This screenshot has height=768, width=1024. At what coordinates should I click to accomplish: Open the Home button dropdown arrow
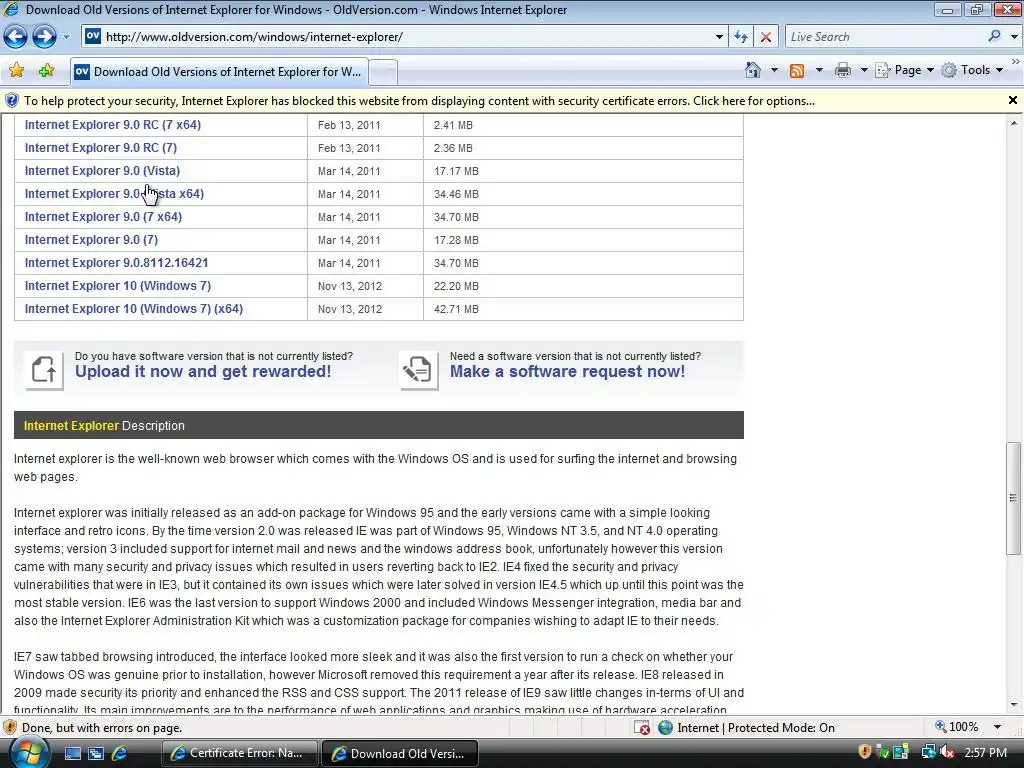pos(775,71)
